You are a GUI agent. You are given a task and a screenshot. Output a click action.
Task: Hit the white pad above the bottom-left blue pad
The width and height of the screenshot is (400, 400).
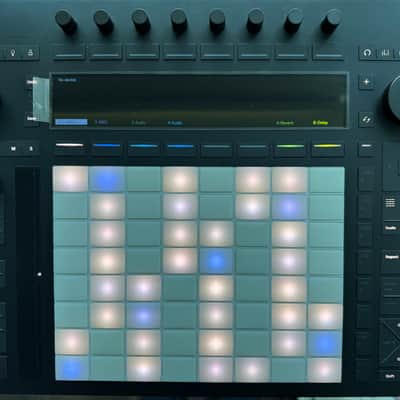72,342
